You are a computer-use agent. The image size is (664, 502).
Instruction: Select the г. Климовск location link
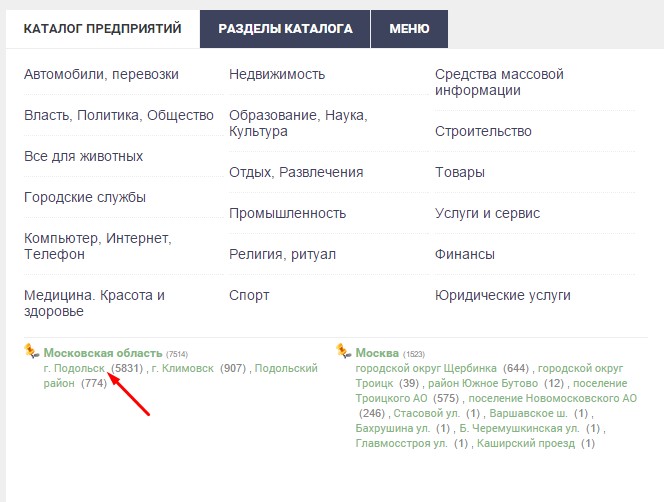184,369
